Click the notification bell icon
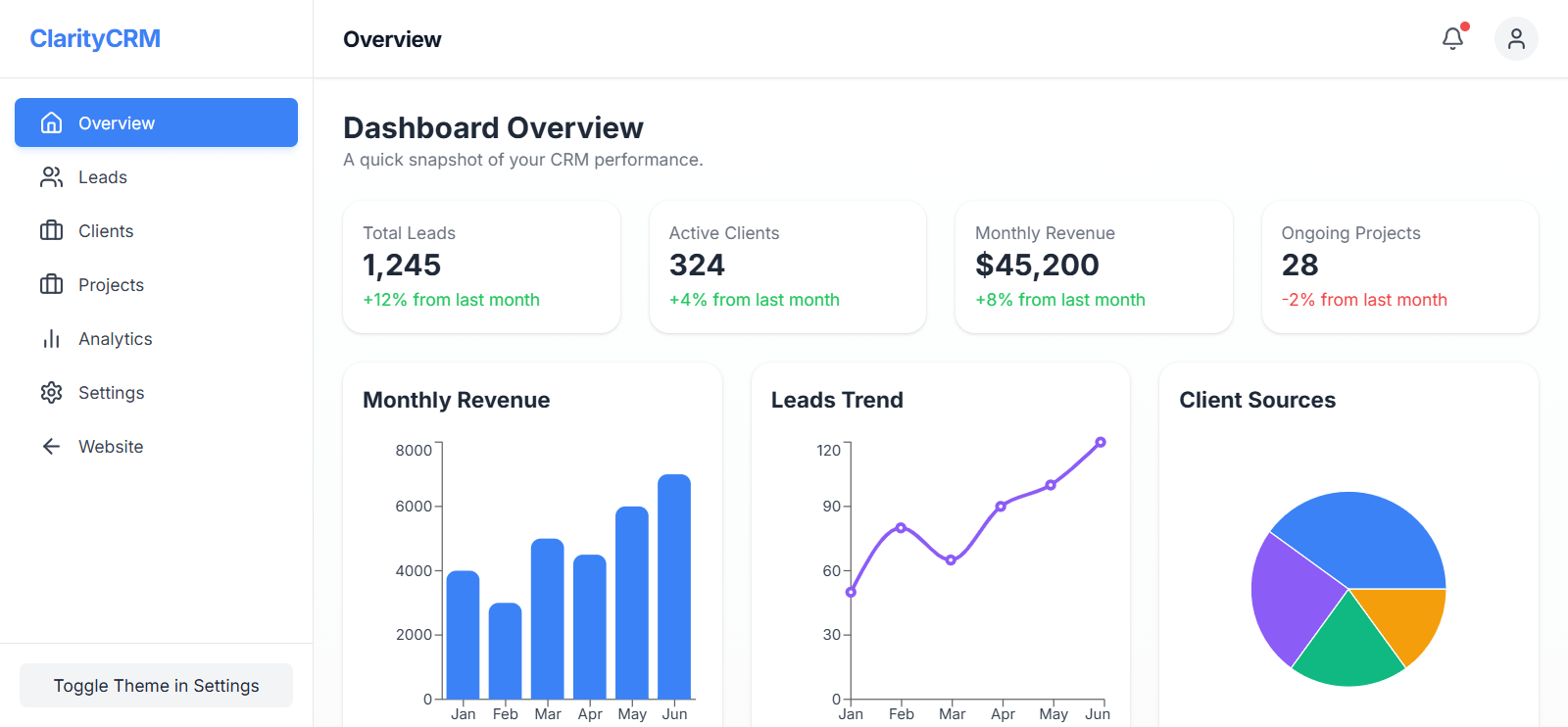The height and width of the screenshot is (727, 1568). click(1452, 39)
